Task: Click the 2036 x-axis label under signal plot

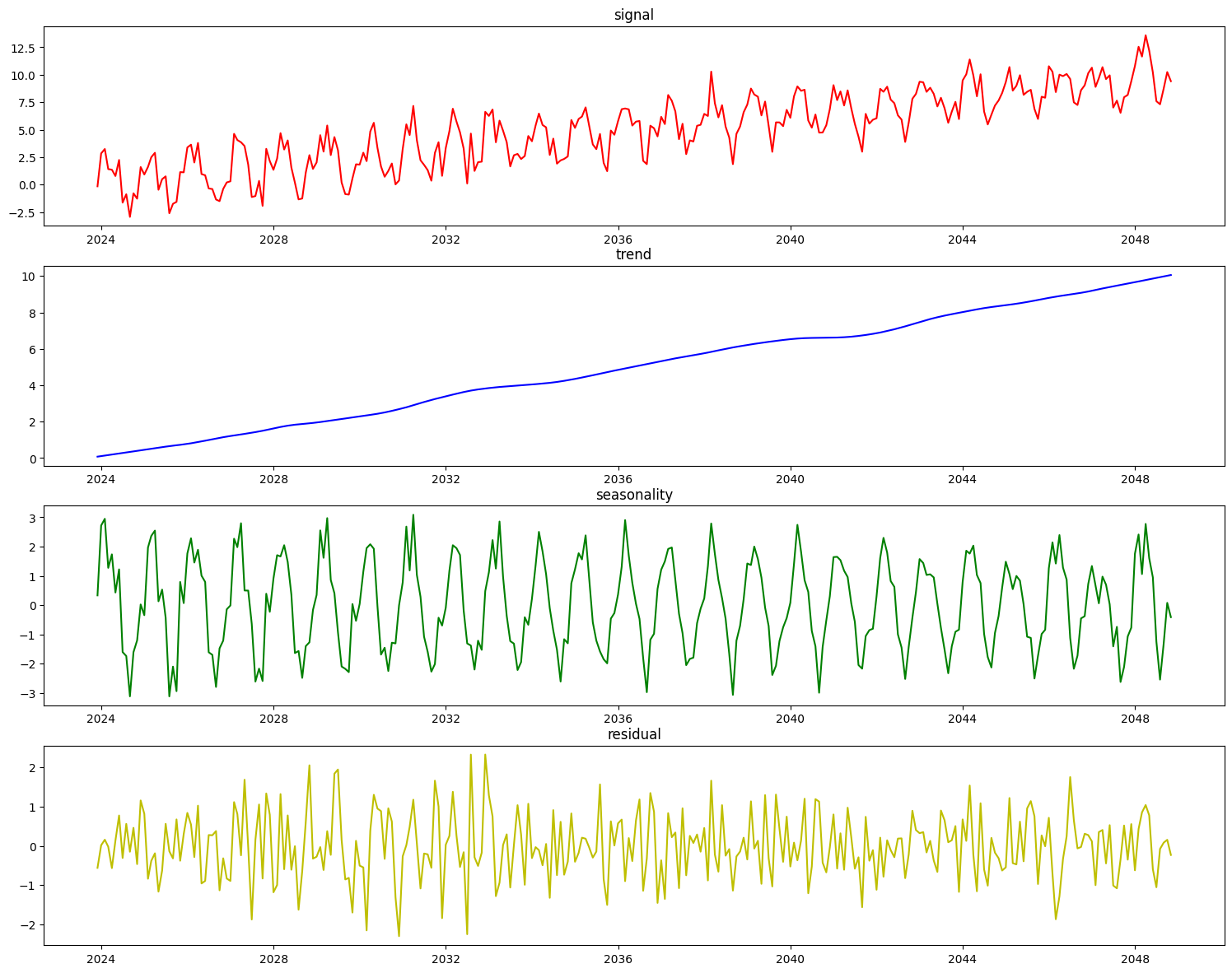Action: click(618, 240)
